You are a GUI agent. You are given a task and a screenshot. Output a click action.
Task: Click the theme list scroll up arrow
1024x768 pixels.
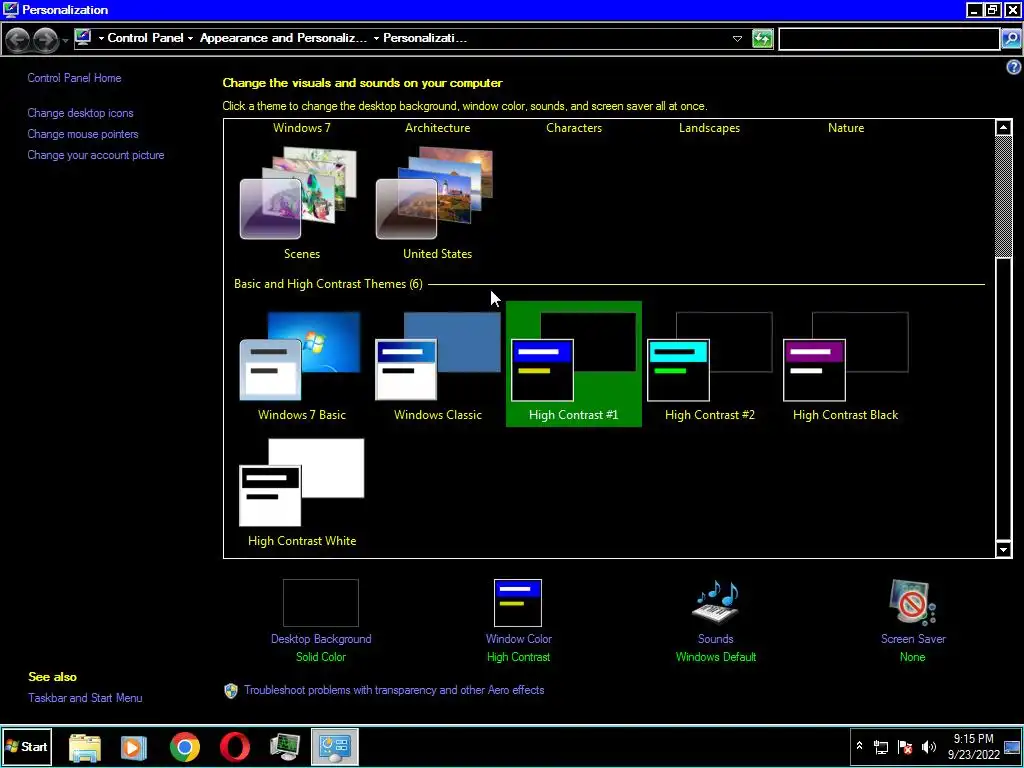(1003, 128)
